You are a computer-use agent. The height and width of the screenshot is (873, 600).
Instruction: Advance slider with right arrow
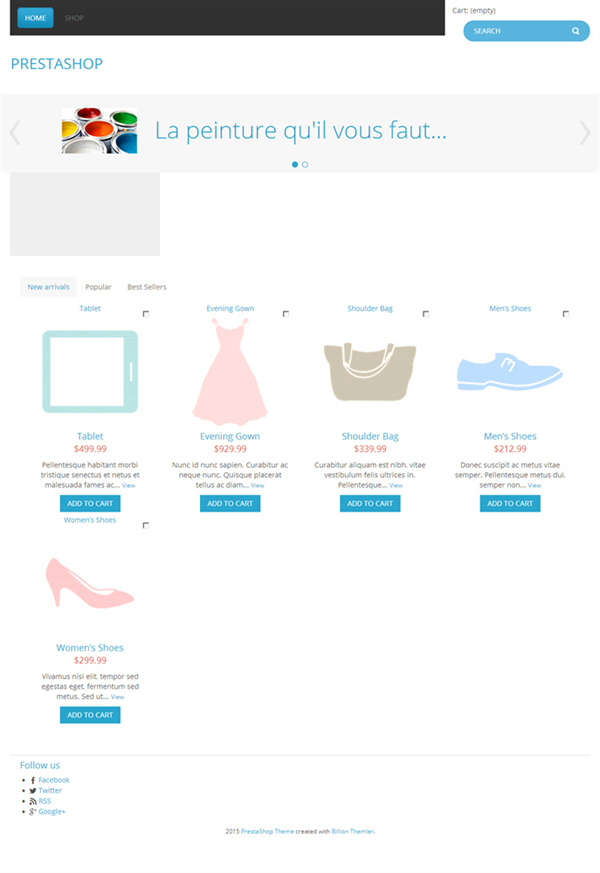pos(584,133)
